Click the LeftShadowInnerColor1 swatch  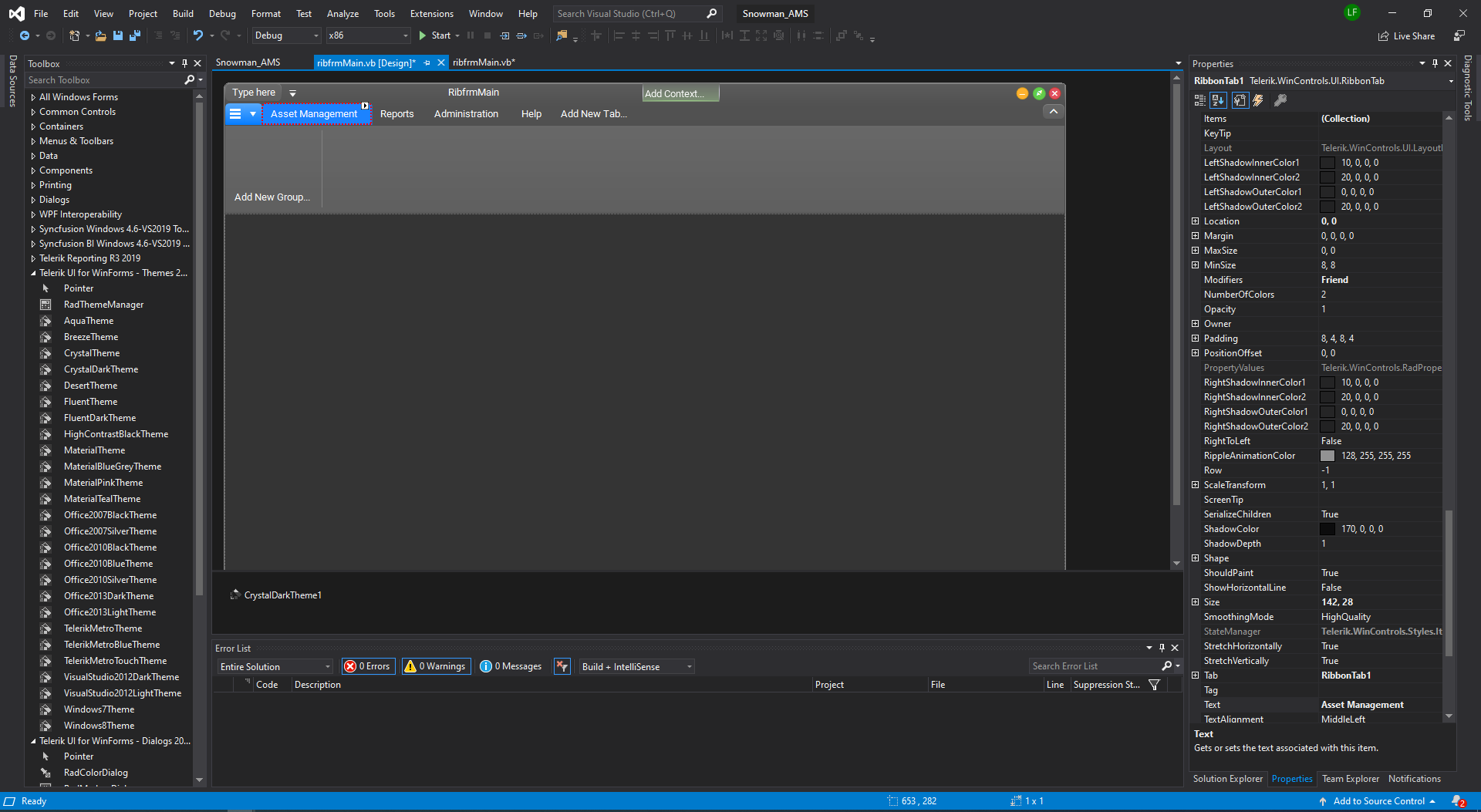click(1328, 163)
